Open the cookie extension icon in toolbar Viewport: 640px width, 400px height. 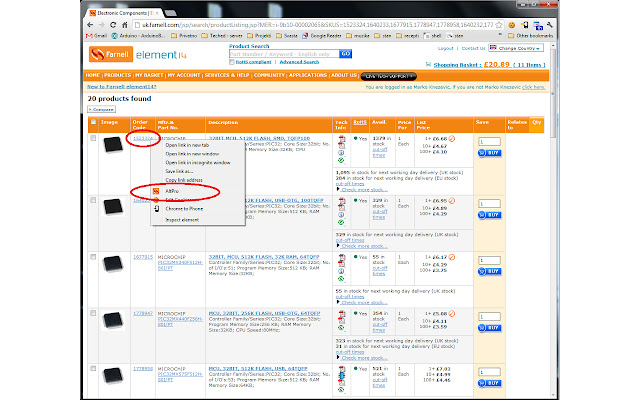pyautogui.click(x=512, y=25)
